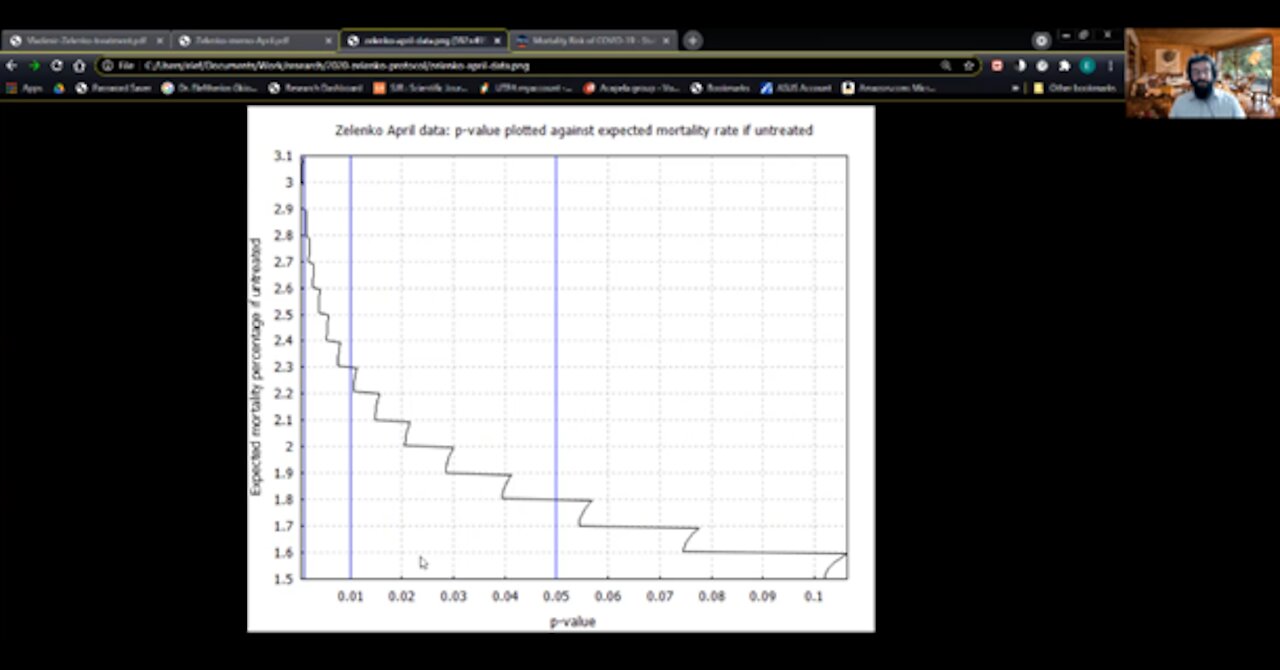Open the Mortality Risk of COVID-19 tab
Image resolution: width=1280 pixels, height=670 pixels.
tap(594, 41)
